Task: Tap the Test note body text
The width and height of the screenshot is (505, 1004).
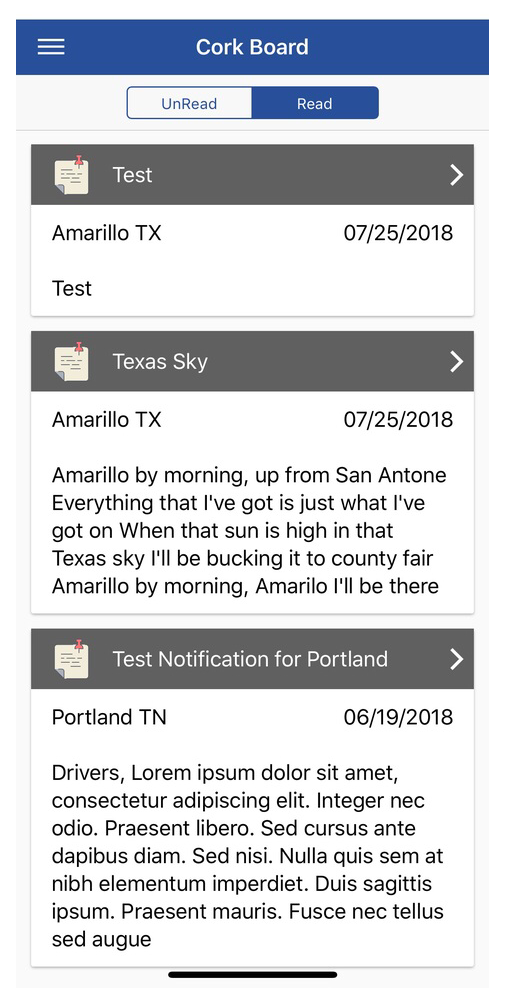Action: pos(72,288)
